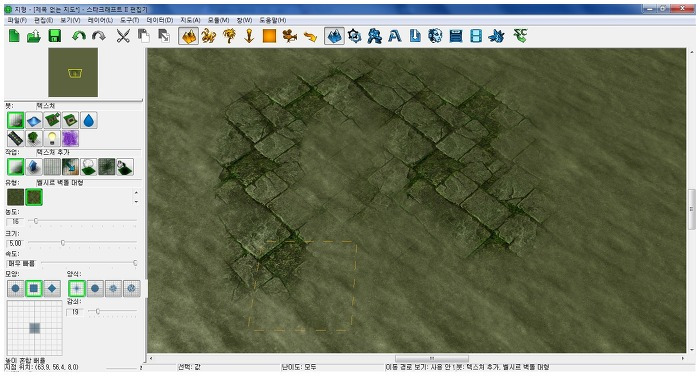Switch to the orange pathing arrow layer
This screenshot has width=700, height=376.
[x=310, y=36]
